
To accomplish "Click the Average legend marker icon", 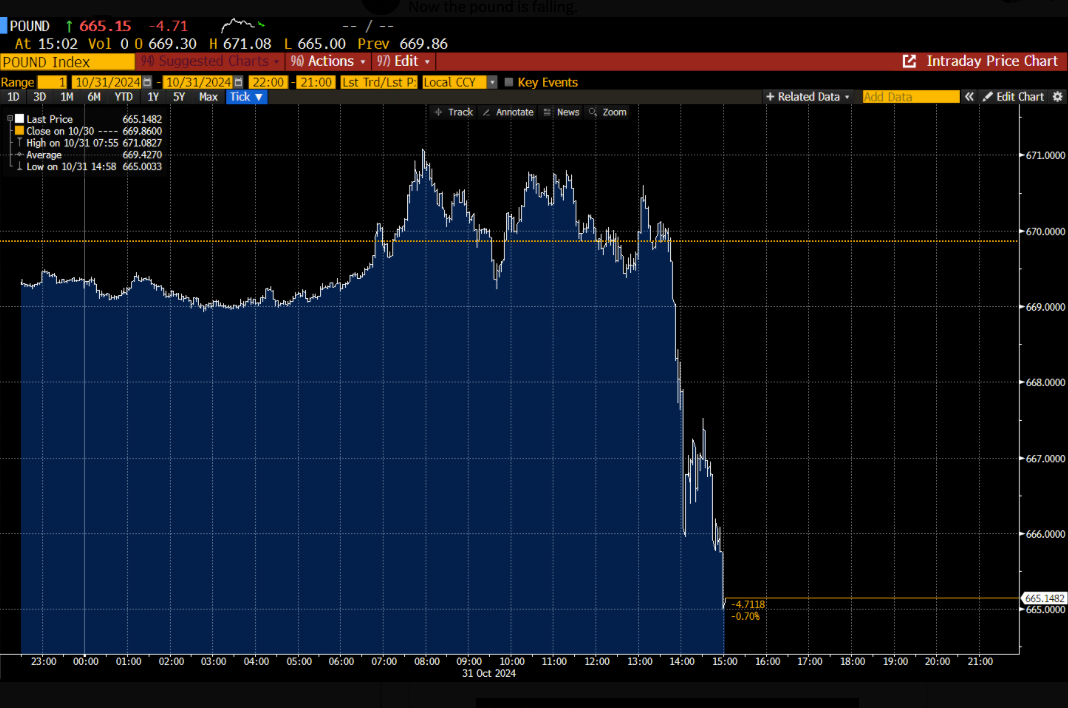I will click(20, 155).
